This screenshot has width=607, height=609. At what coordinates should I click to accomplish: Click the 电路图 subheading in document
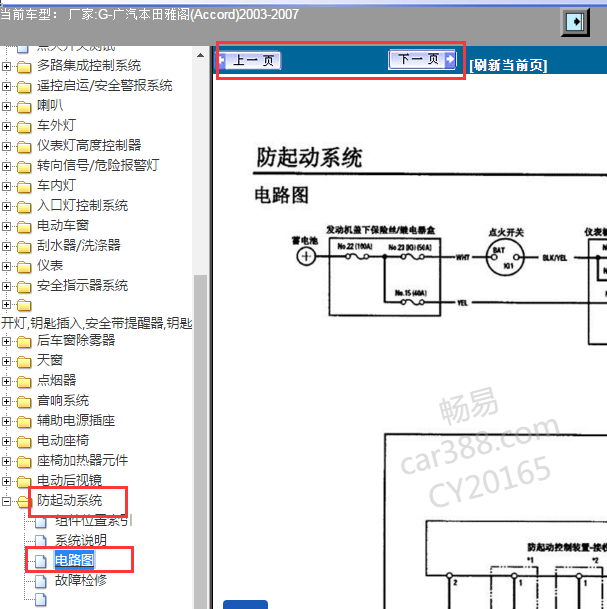[x=282, y=195]
